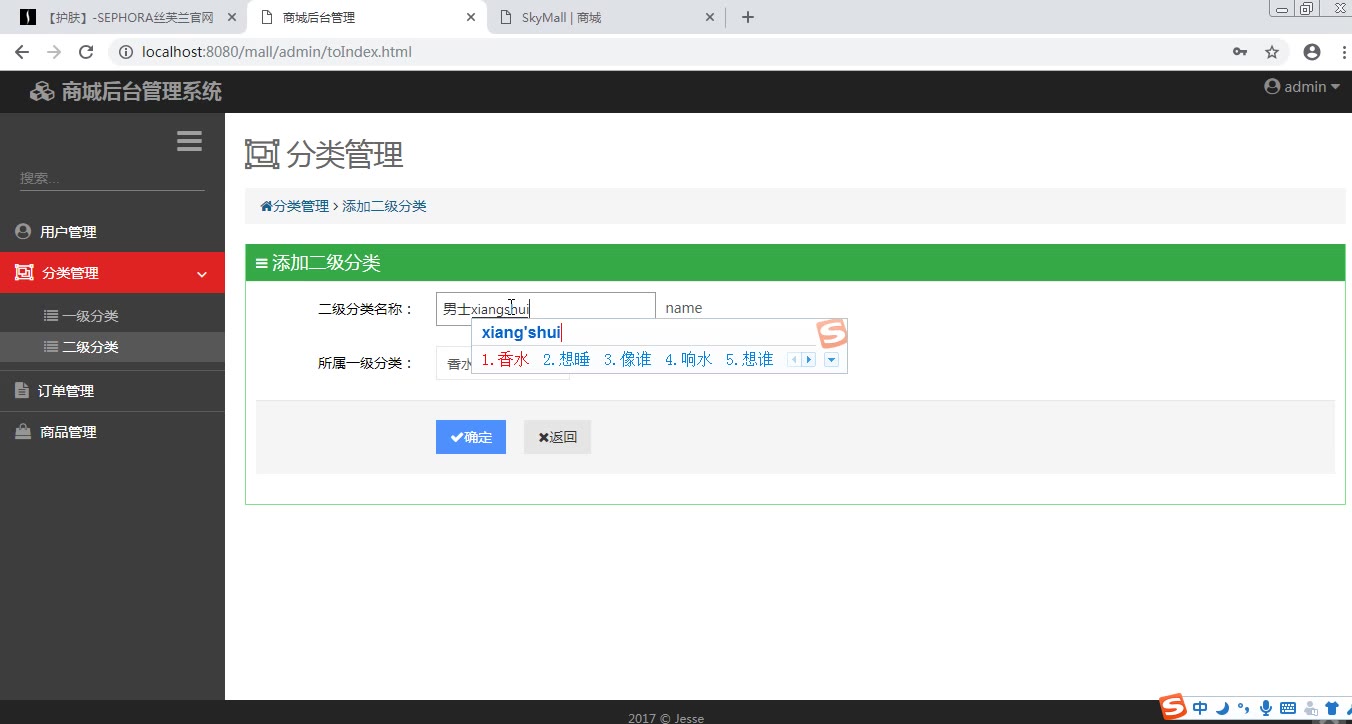
Task: Collapse the 分类管理 sidebar chevron
Action: click(202, 274)
